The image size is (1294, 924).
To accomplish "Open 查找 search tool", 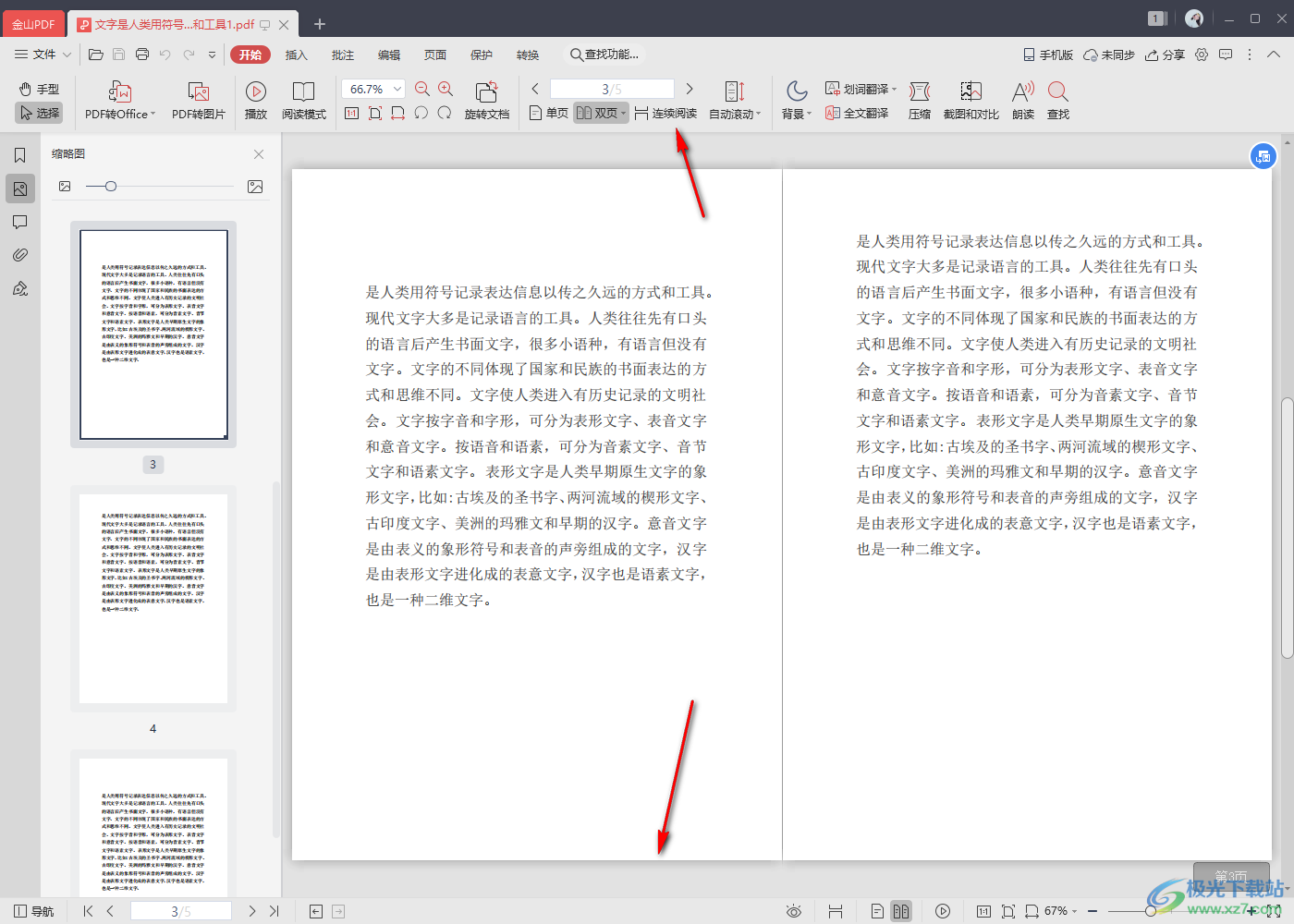I will [1058, 101].
